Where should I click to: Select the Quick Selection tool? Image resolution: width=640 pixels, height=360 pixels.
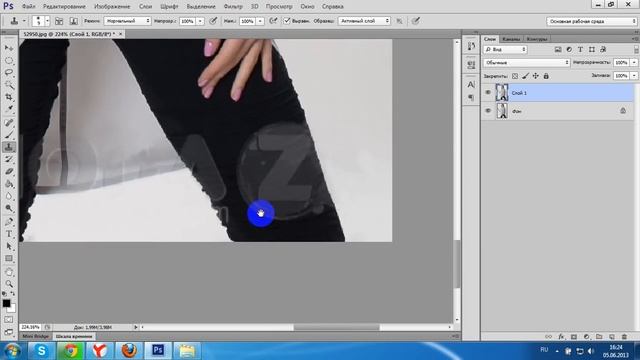click(9, 85)
